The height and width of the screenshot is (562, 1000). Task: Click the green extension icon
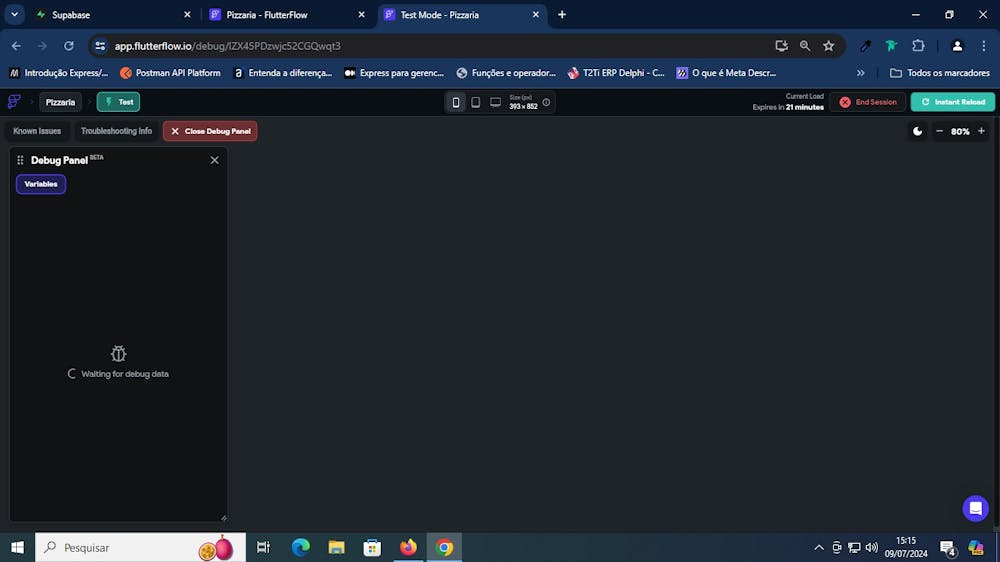coord(892,46)
